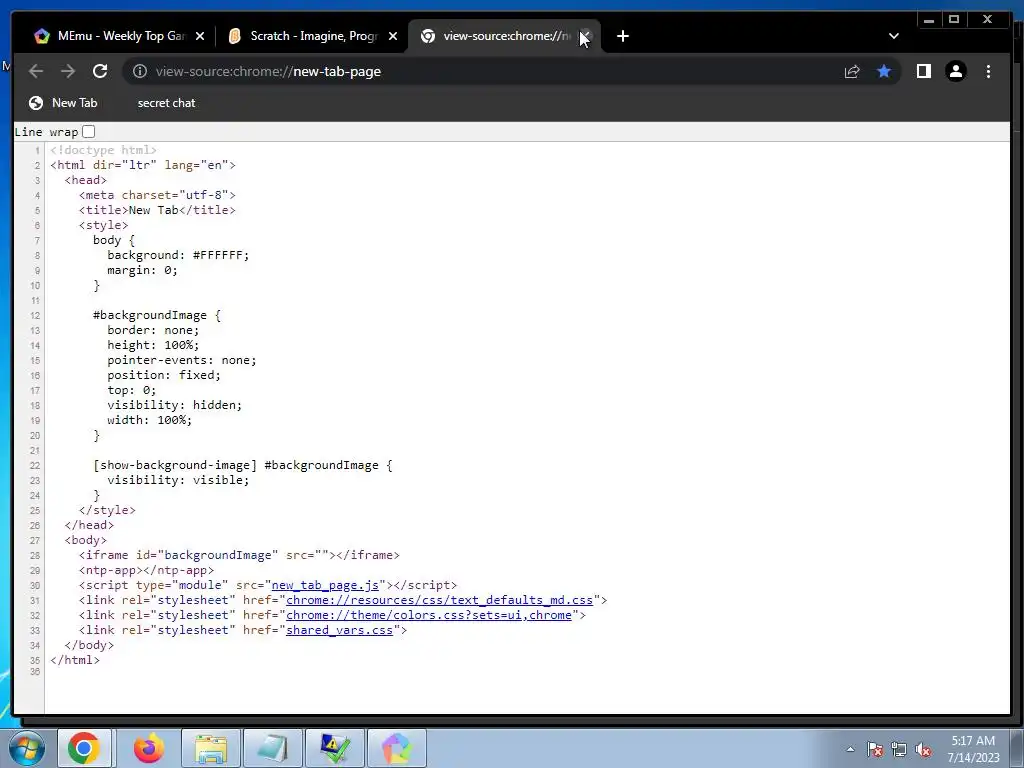Image resolution: width=1024 pixels, height=768 pixels.
Task: Click the '<meta charset="utf-8">' line
Action: pos(157,195)
